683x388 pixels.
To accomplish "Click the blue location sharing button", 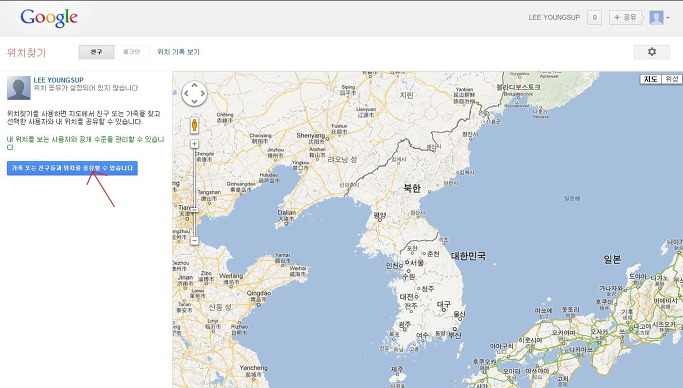I will 72,168.
